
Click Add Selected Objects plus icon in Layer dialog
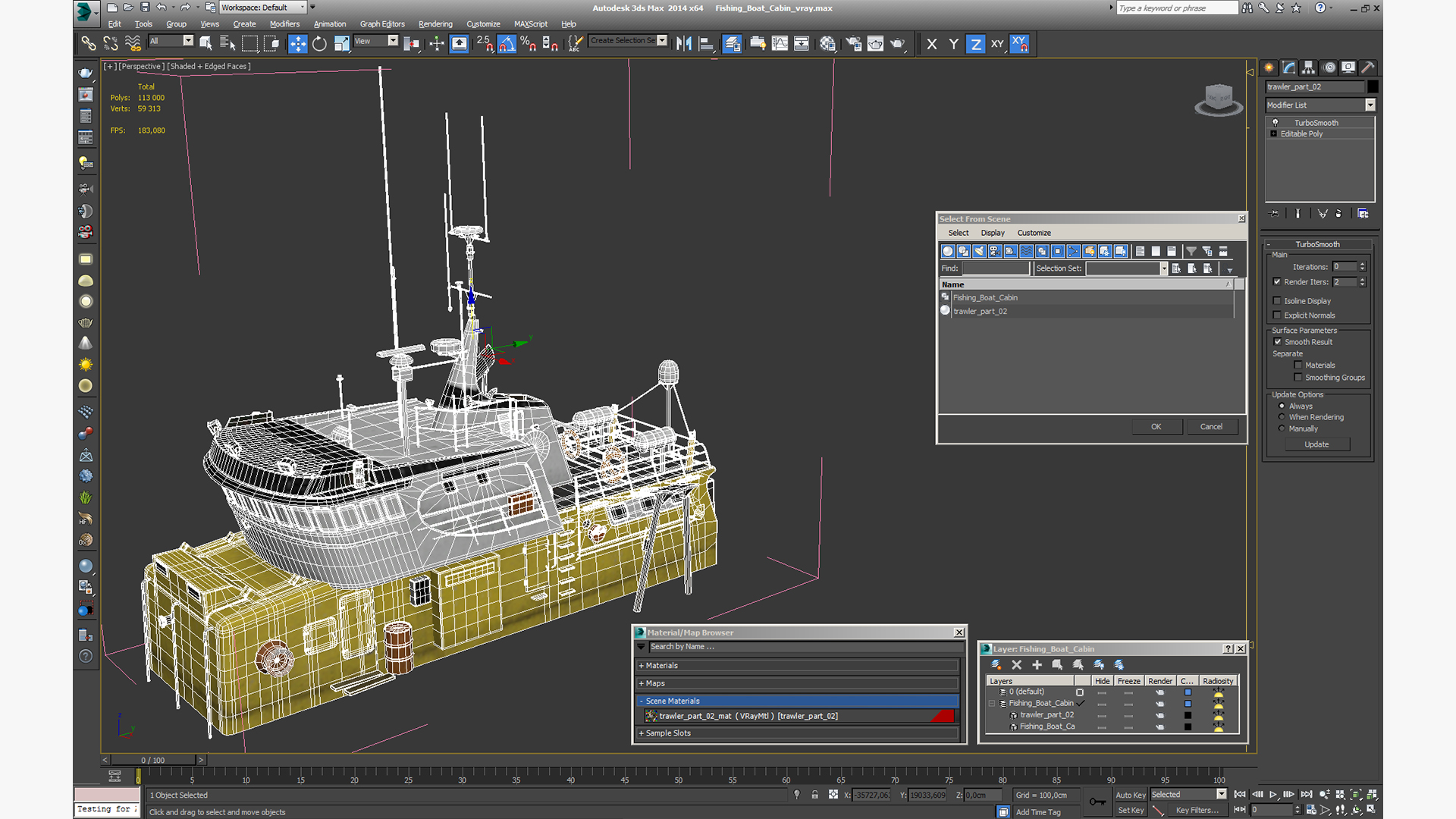(1037, 664)
